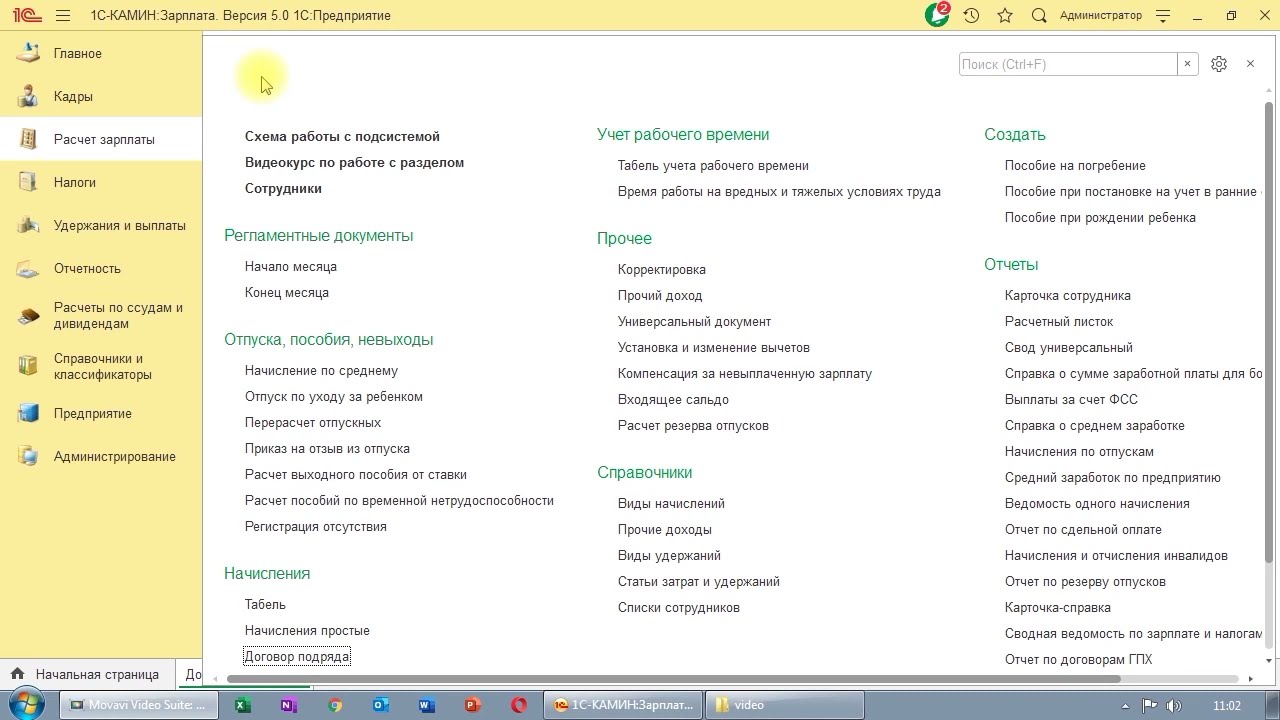The image size is (1280, 720).
Task: Open window options dropdown near Администратор
Action: coord(1163,16)
